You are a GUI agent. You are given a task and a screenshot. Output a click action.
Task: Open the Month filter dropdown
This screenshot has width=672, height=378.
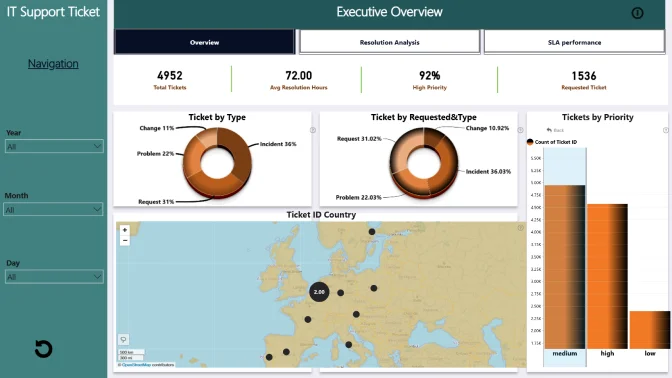53,210
